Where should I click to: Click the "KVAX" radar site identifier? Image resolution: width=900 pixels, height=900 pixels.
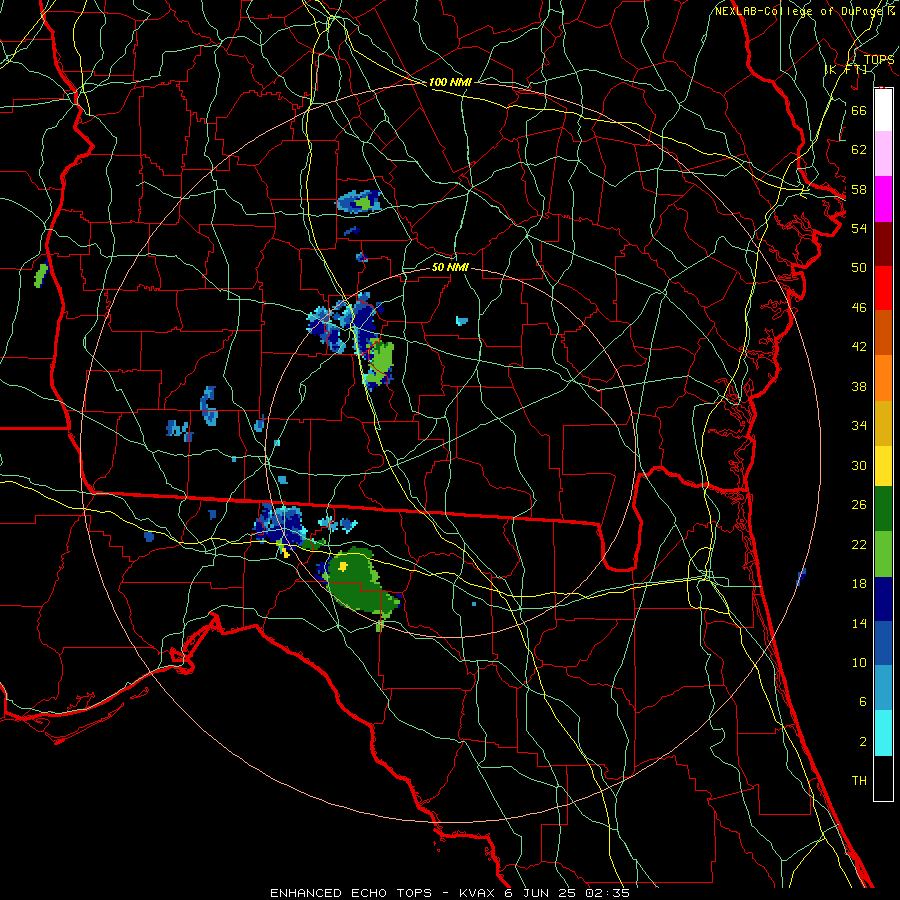pyautogui.click(x=479, y=893)
